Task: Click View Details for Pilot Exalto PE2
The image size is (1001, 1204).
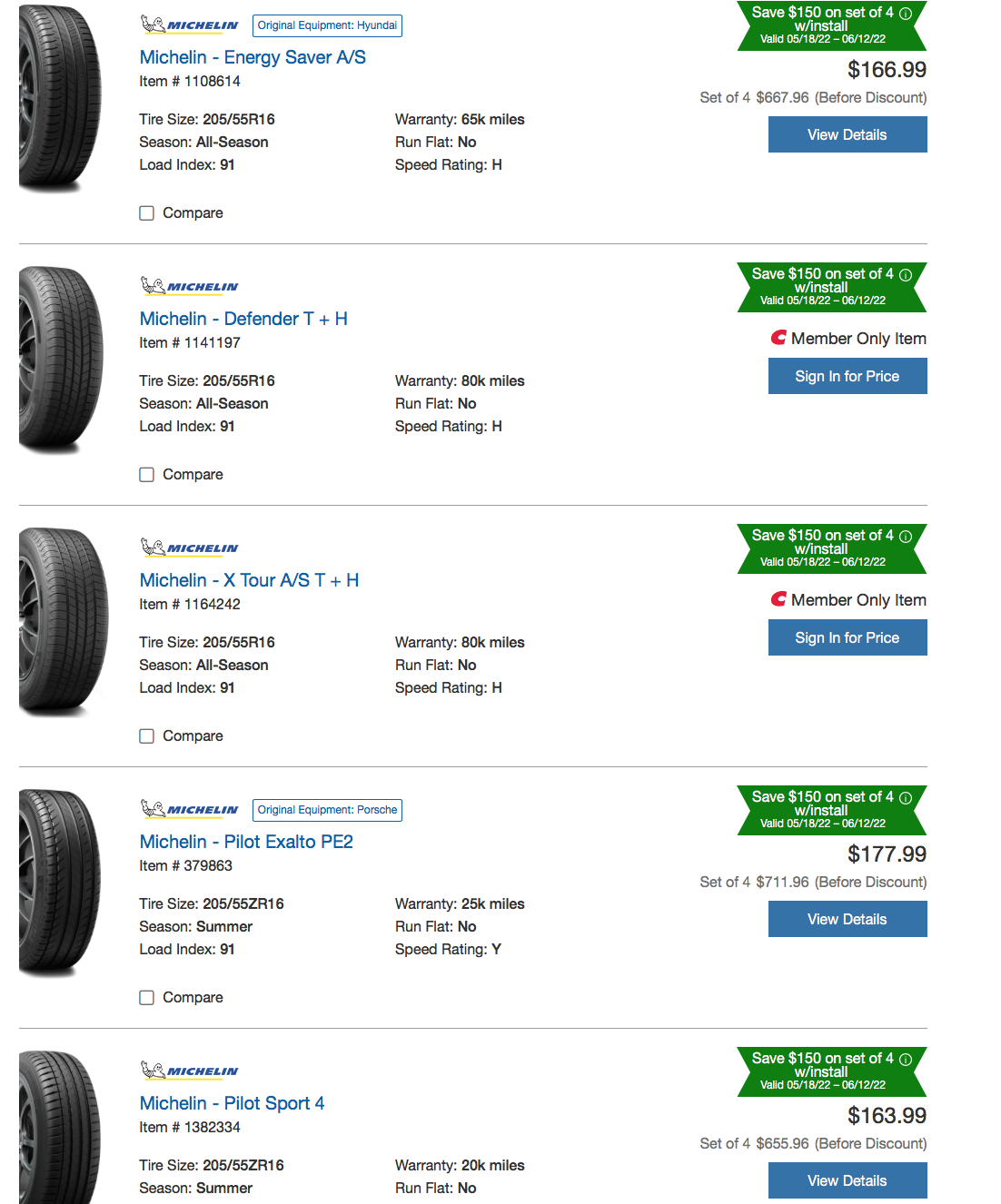Action: tap(847, 919)
